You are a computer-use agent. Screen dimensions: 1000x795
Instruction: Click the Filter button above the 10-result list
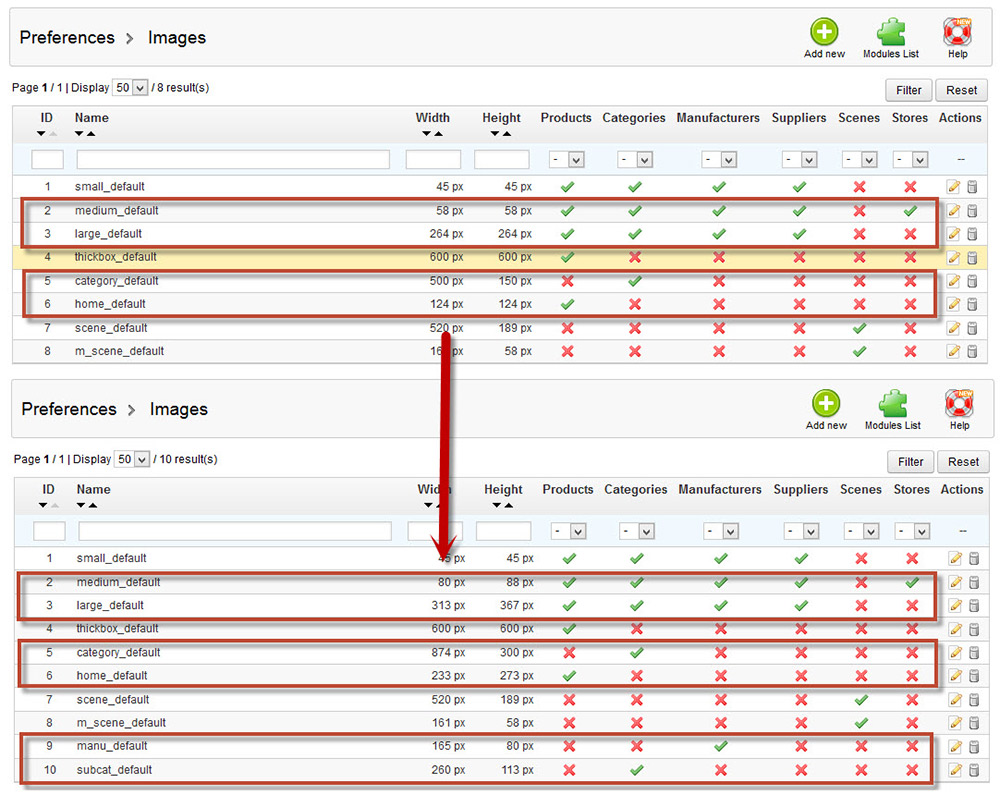coord(911,462)
